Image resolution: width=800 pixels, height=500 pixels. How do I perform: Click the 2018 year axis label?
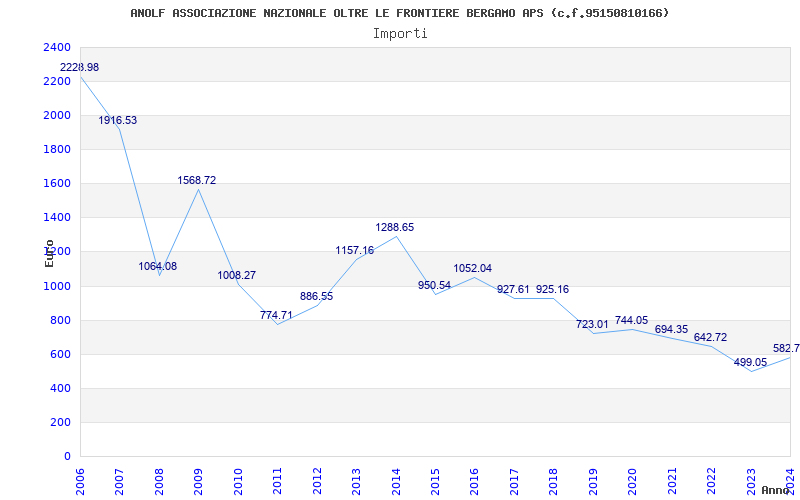(554, 482)
